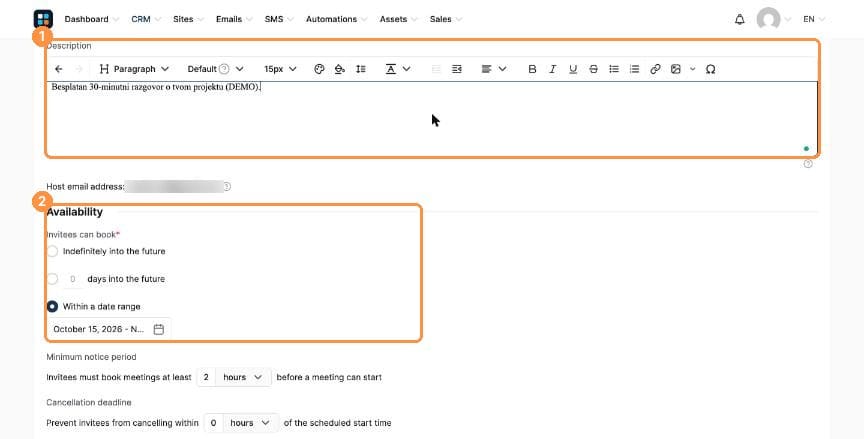Click the undo arrow in the editor toolbar
The height and width of the screenshot is (439, 864).
(x=59, y=69)
